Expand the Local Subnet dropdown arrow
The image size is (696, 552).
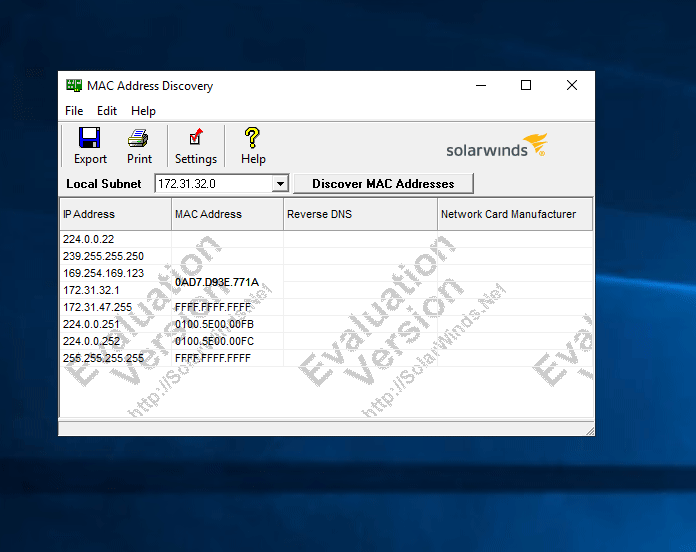tap(280, 184)
